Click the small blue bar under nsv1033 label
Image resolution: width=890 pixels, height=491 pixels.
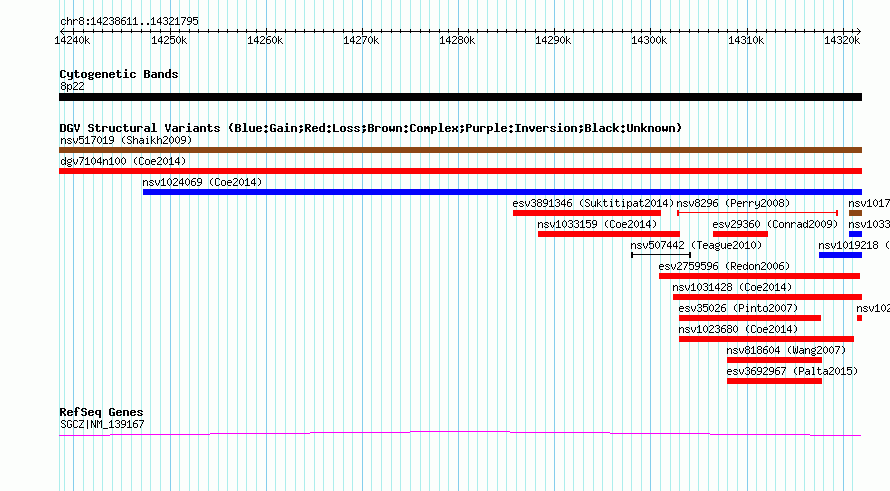pyautogui.click(x=855, y=234)
